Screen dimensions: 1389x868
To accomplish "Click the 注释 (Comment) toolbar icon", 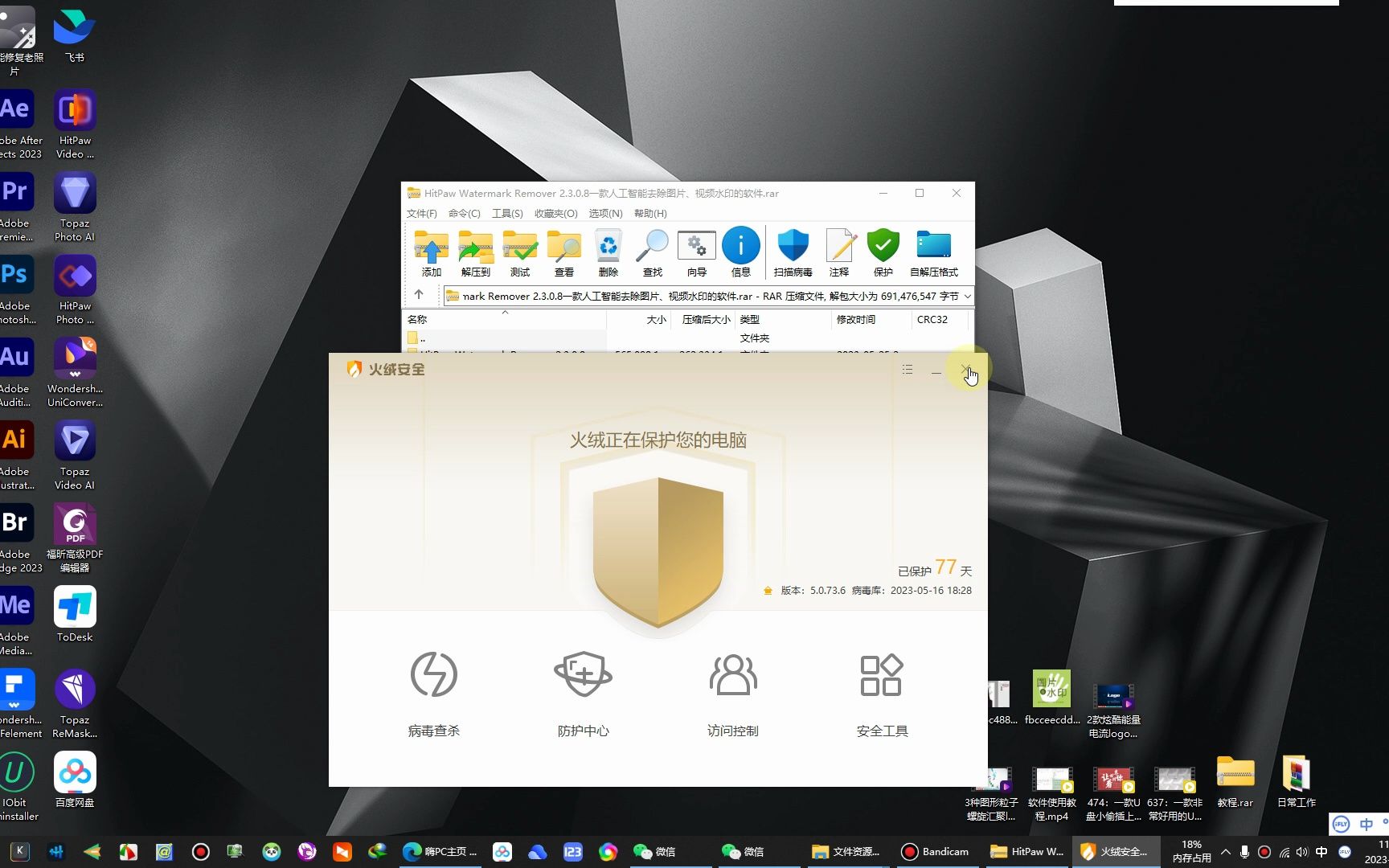I will click(839, 252).
